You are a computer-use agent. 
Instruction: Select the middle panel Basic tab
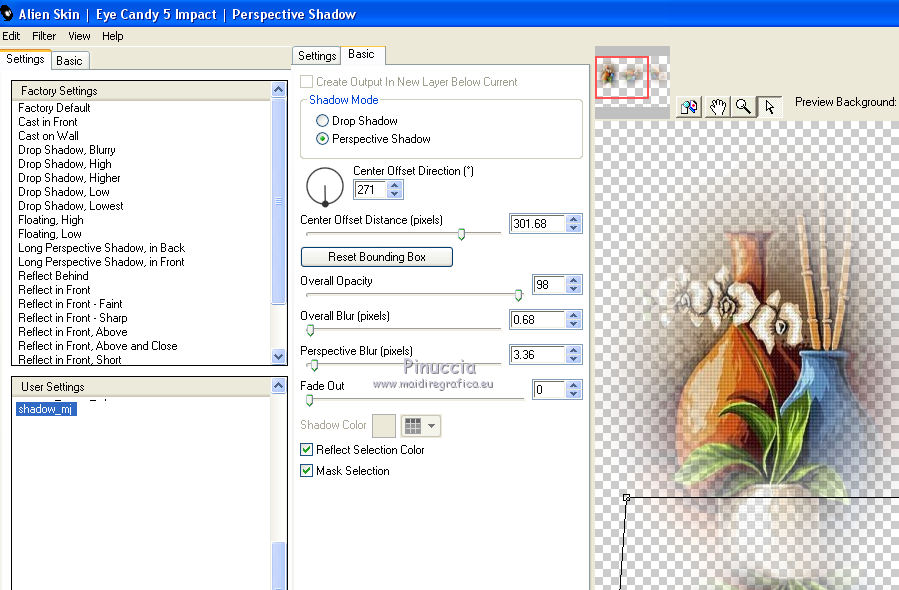361,54
